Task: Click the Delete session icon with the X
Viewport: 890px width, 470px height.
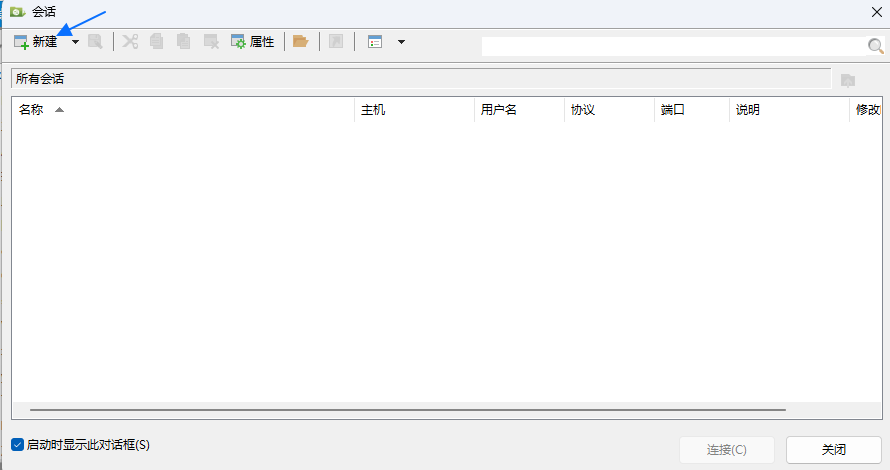Action: point(211,42)
